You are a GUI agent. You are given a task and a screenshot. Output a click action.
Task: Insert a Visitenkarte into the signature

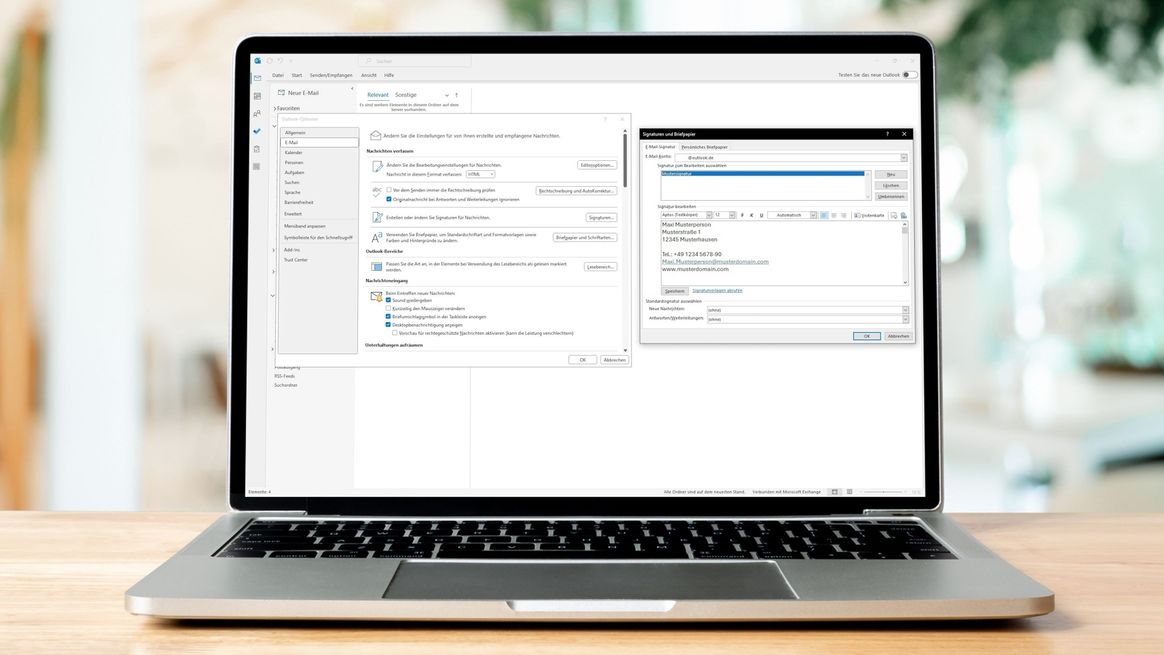click(x=870, y=215)
